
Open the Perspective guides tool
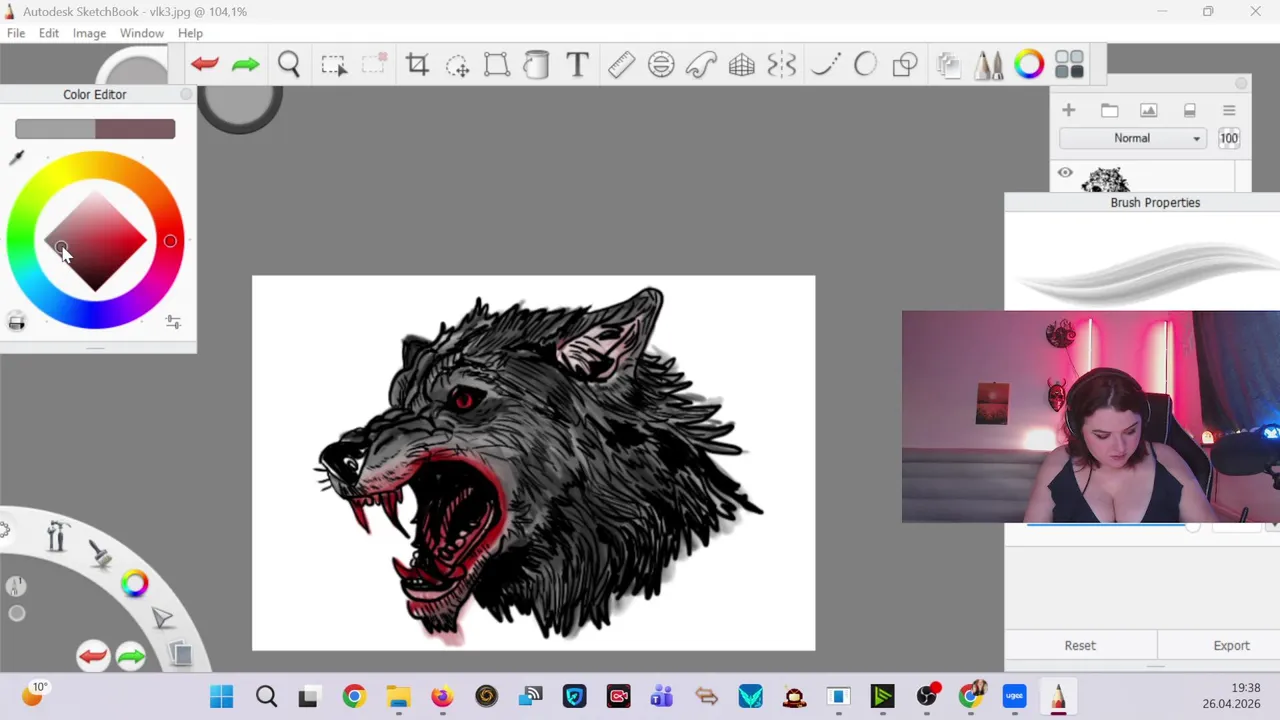coord(742,65)
